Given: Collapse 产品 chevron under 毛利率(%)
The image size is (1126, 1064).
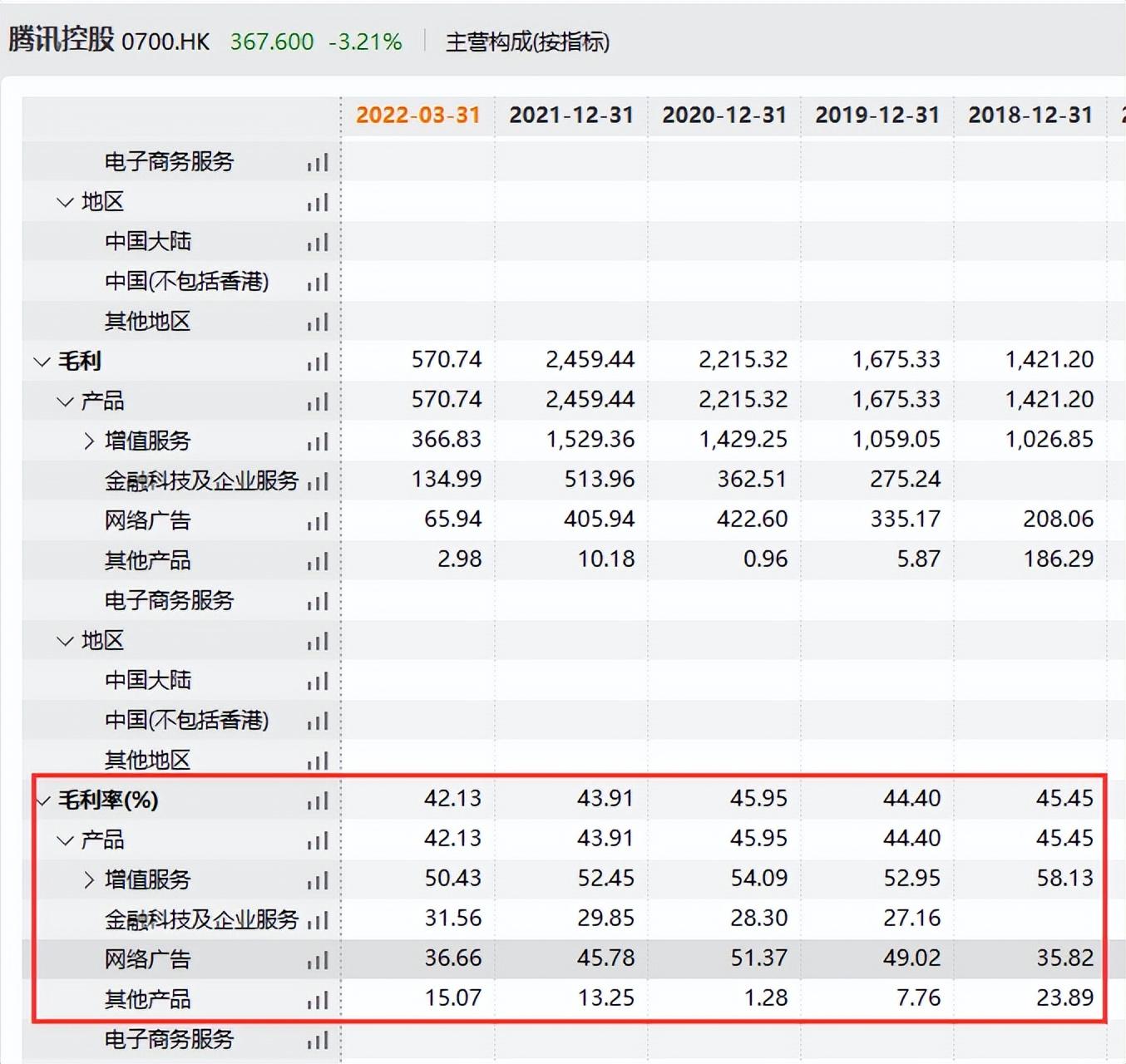Looking at the screenshot, I should 65,840.
